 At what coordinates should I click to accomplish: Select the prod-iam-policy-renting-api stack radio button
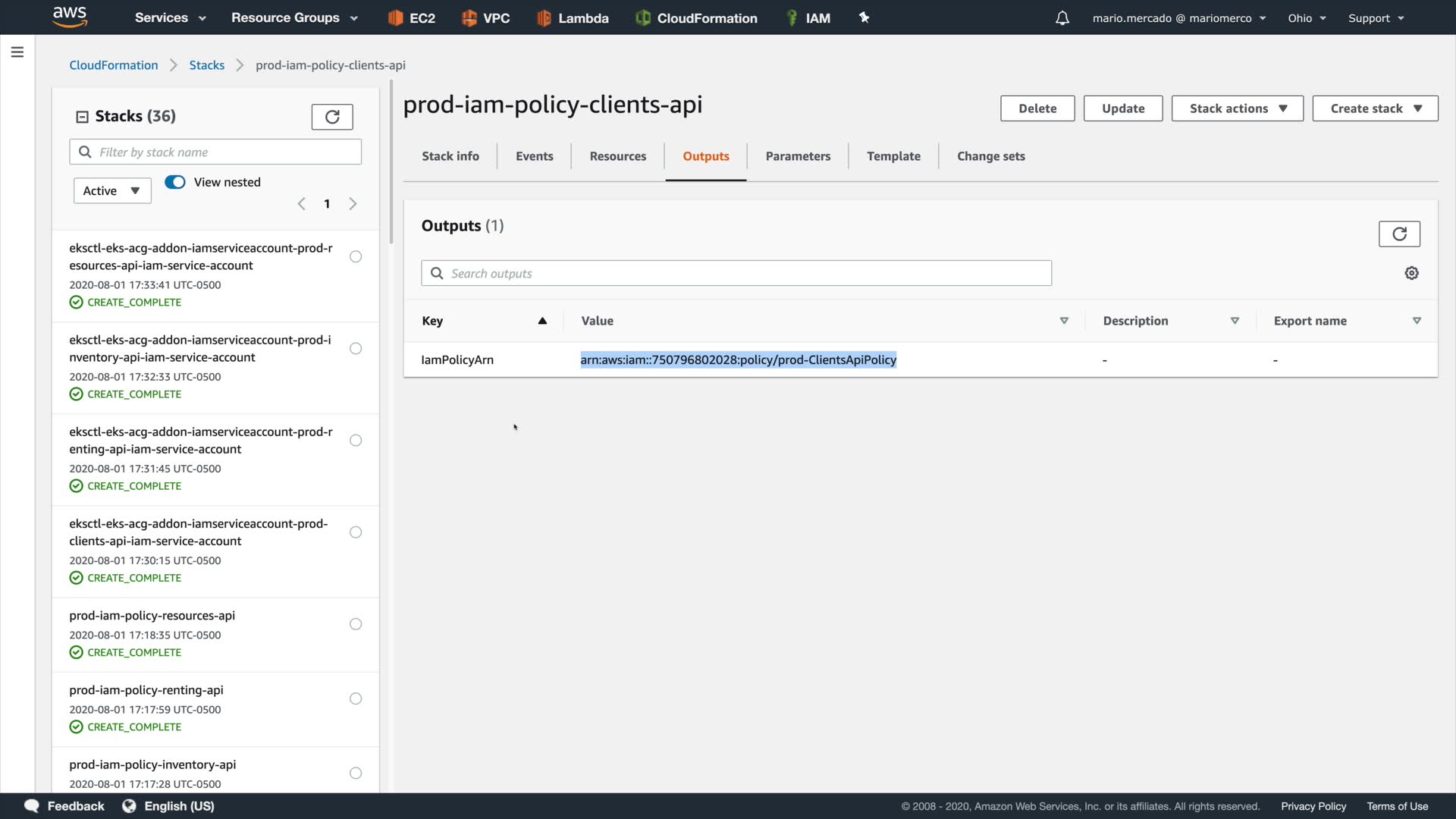pyautogui.click(x=356, y=698)
